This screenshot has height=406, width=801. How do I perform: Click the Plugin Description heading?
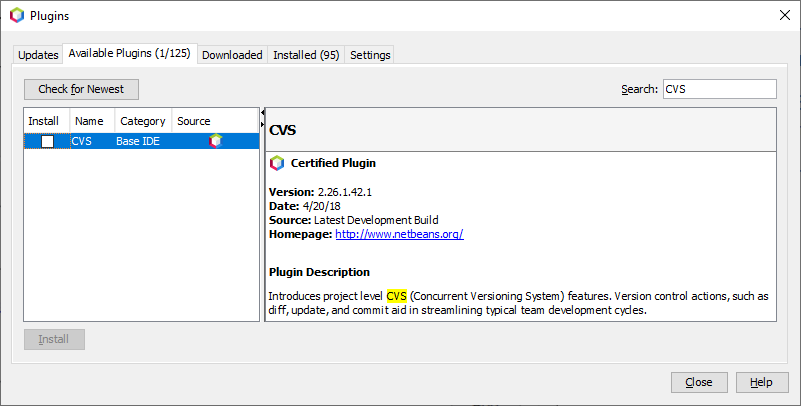[x=319, y=272]
